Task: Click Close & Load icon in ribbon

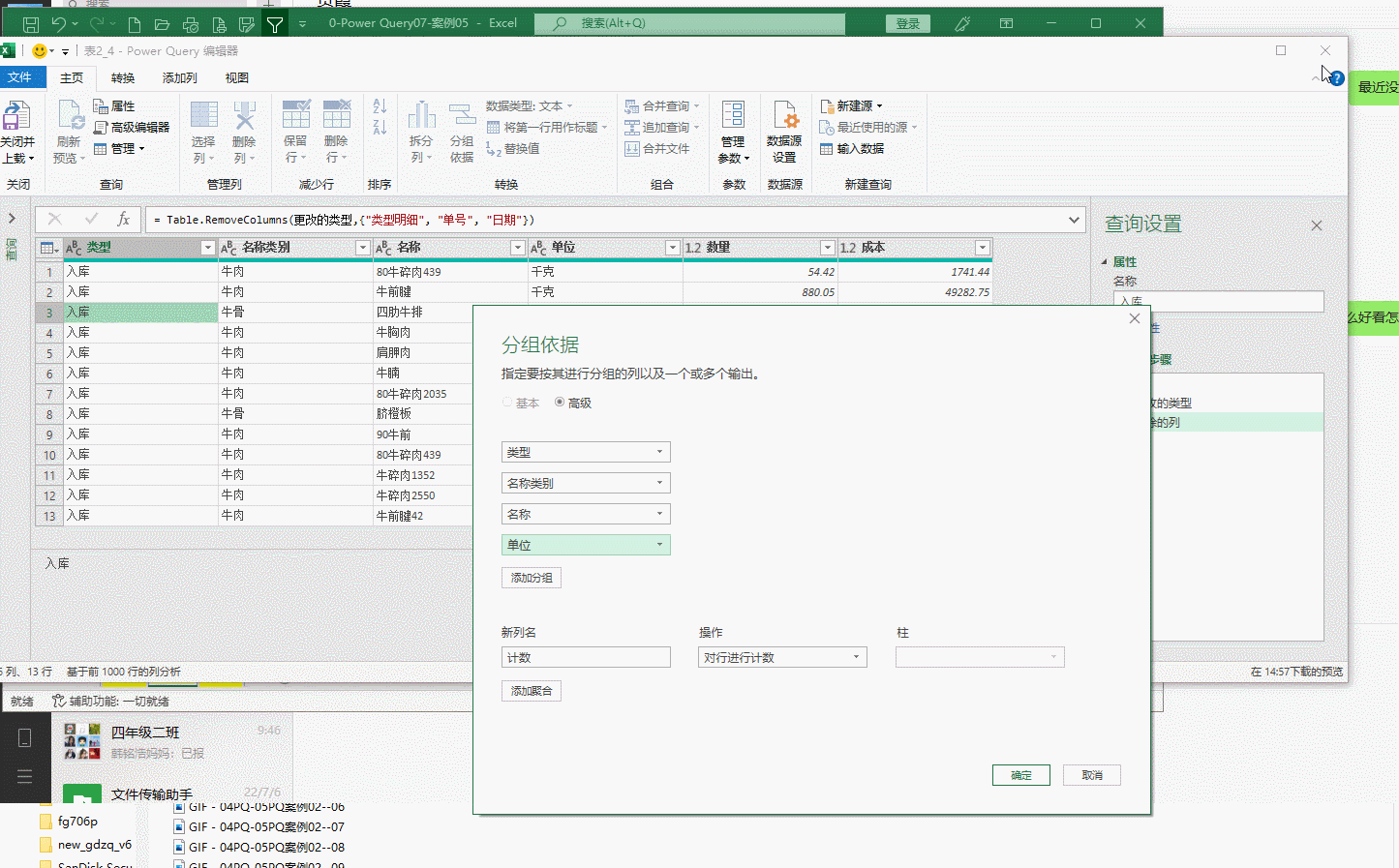Action: pos(16,116)
